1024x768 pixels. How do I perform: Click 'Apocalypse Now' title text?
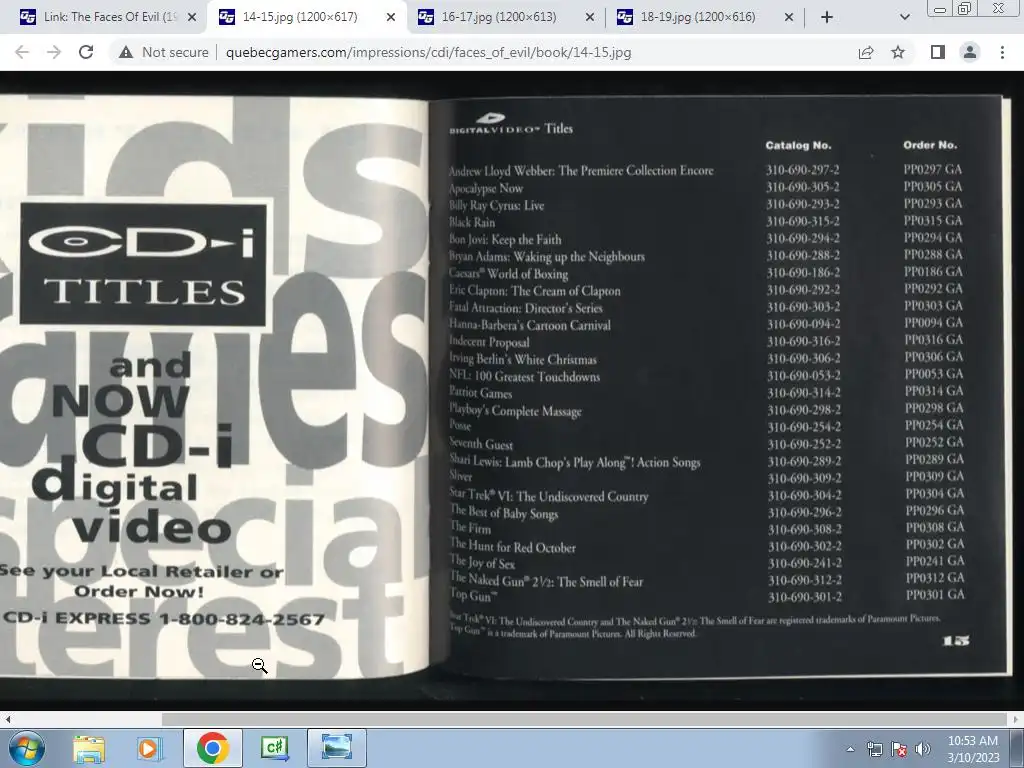pos(487,189)
